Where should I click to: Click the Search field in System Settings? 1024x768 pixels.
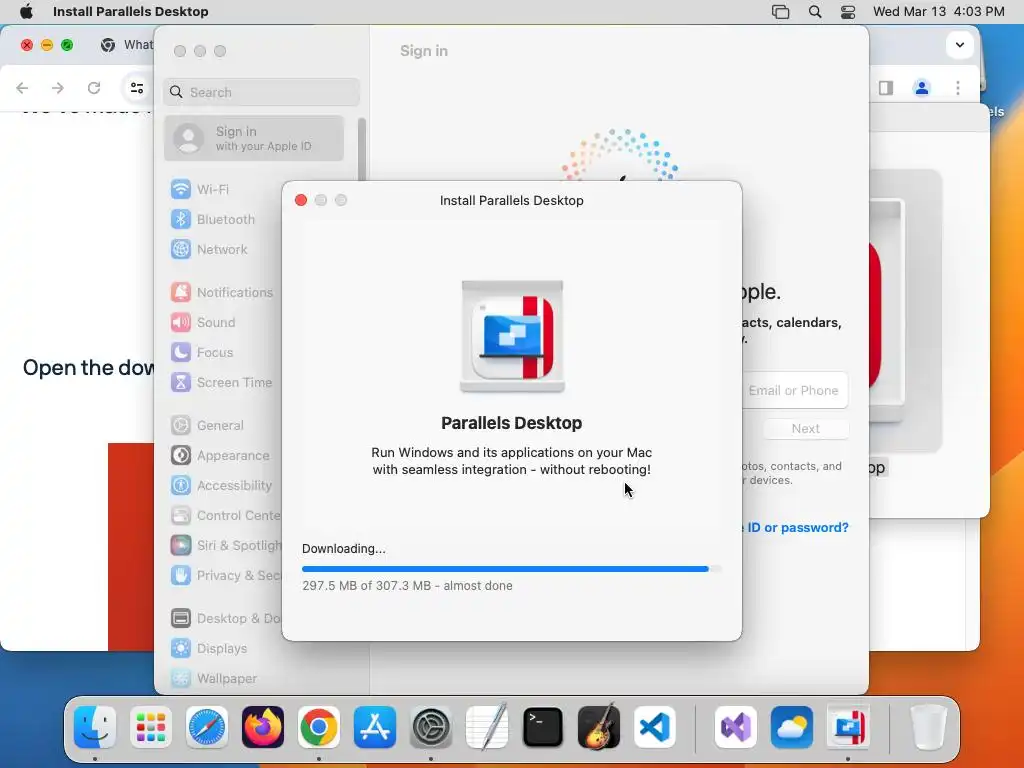click(x=261, y=92)
